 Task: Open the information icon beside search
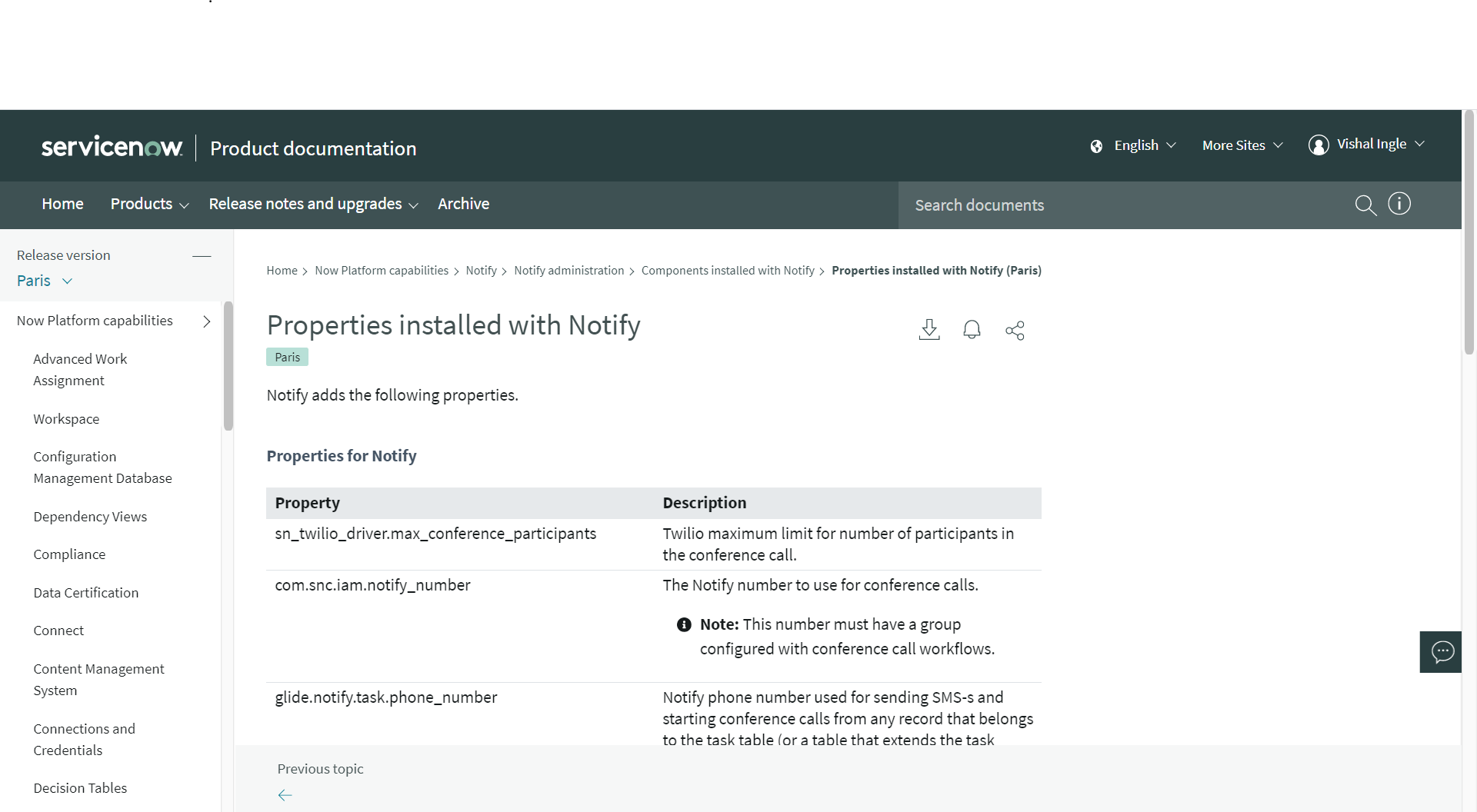pos(1399,203)
